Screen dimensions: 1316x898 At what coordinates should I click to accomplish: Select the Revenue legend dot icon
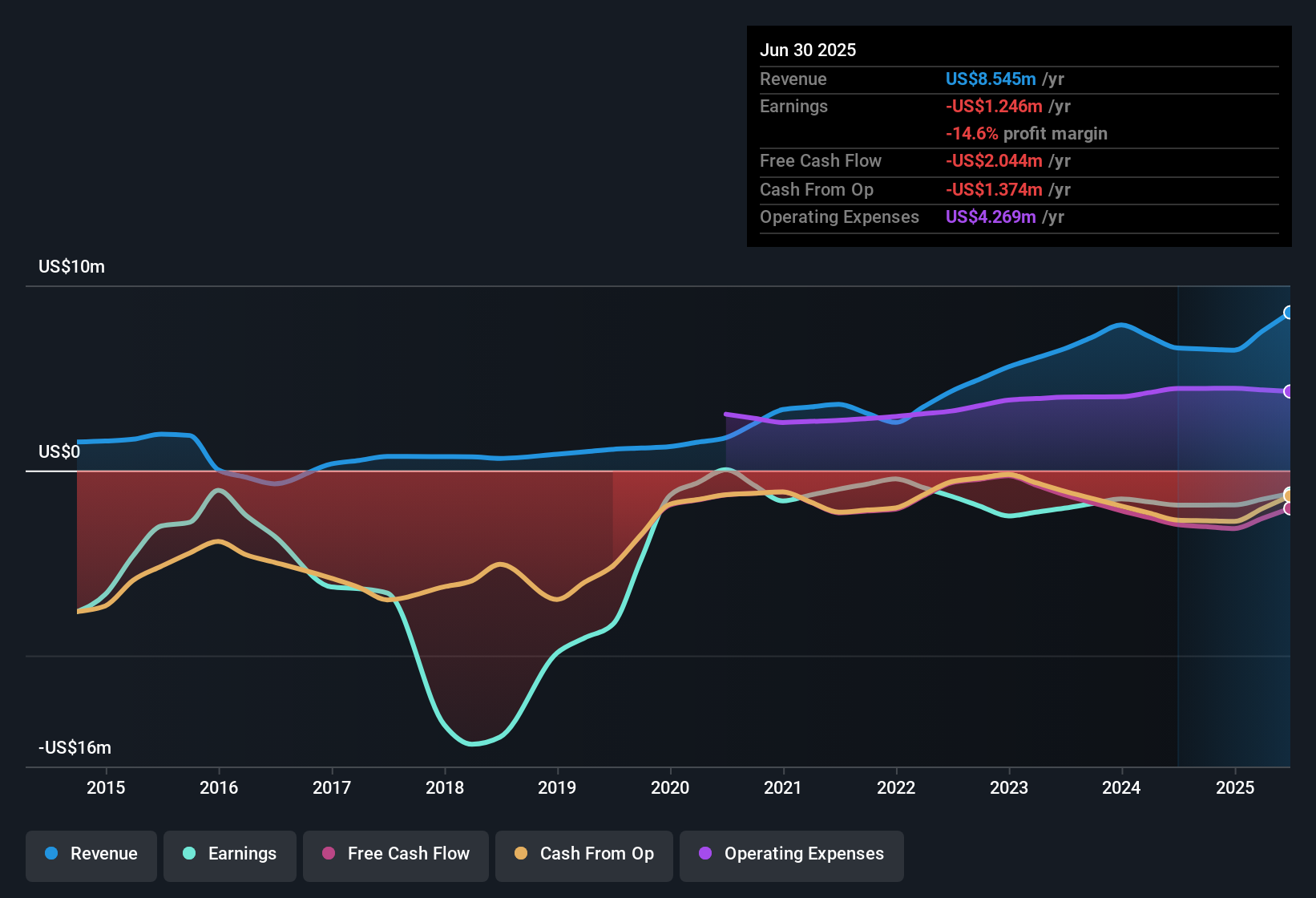tap(50, 854)
